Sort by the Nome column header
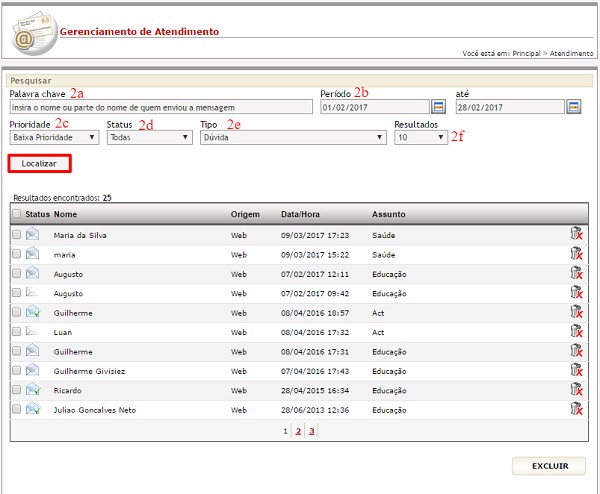The height and width of the screenshot is (494, 600). pos(65,214)
